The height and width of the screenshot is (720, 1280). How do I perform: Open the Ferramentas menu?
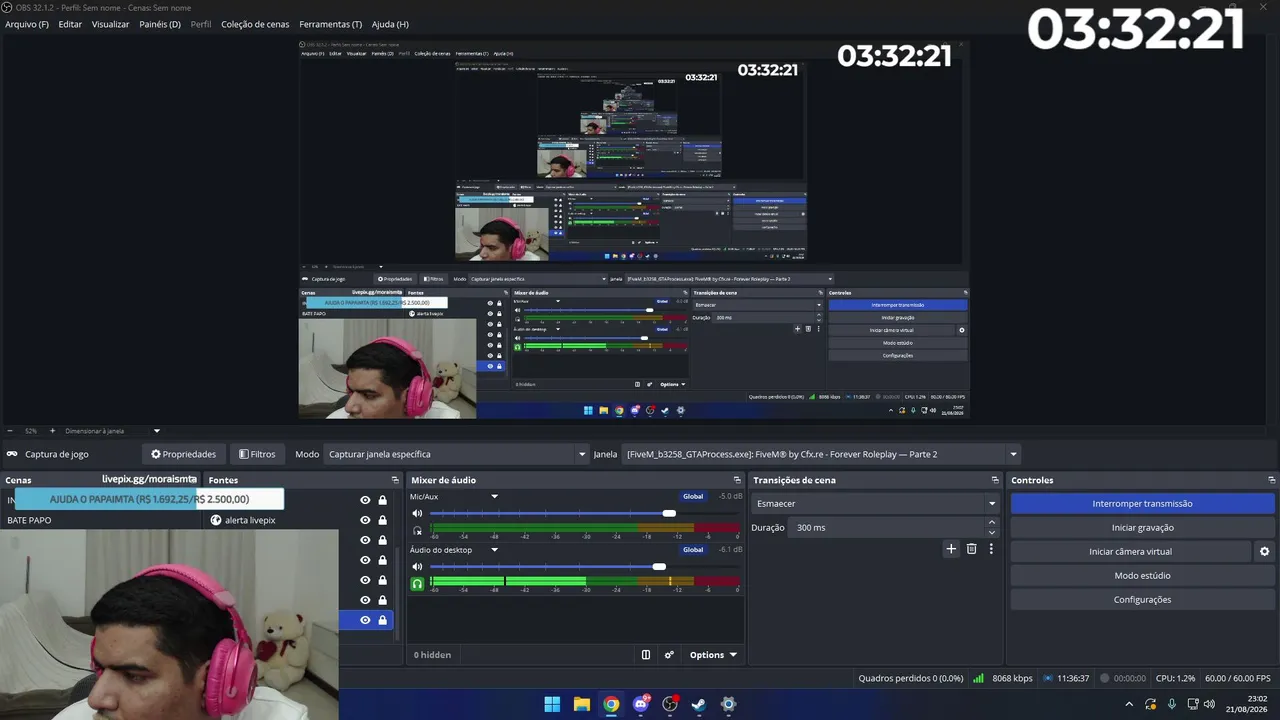pyautogui.click(x=331, y=24)
